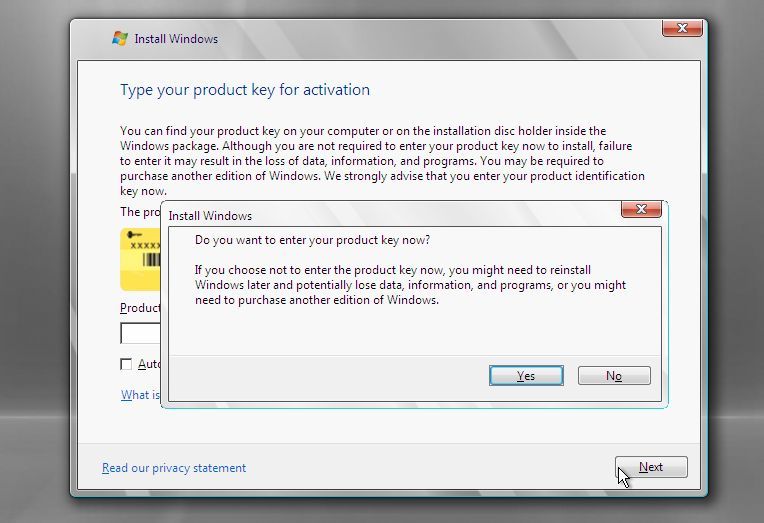This screenshot has width=764, height=523.
Task: Open the 'What is activation' link
Action: coord(140,395)
